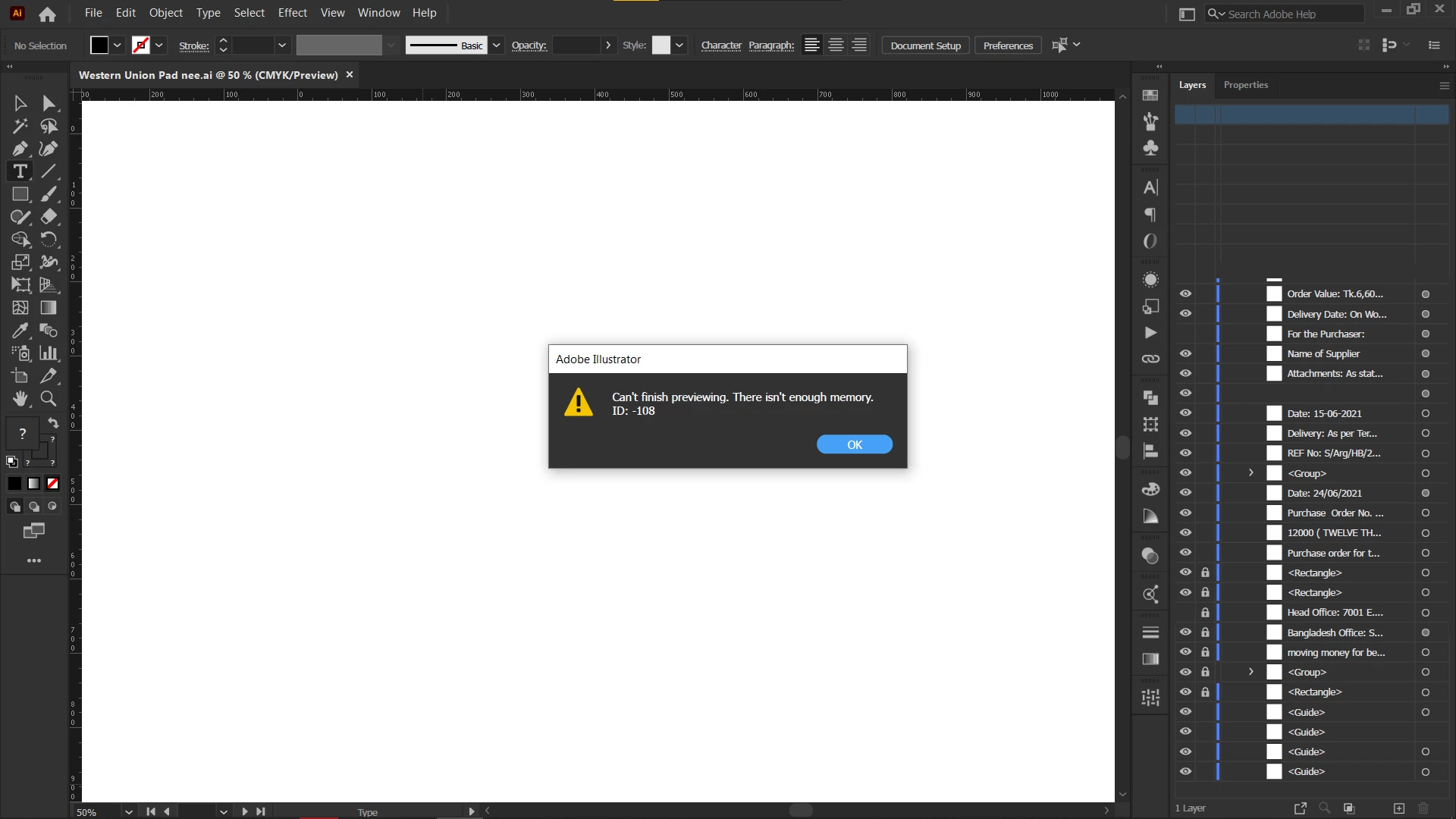Screen dimensions: 1456x819
Task: Select the Direct Selection tool
Action: tap(49, 103)
